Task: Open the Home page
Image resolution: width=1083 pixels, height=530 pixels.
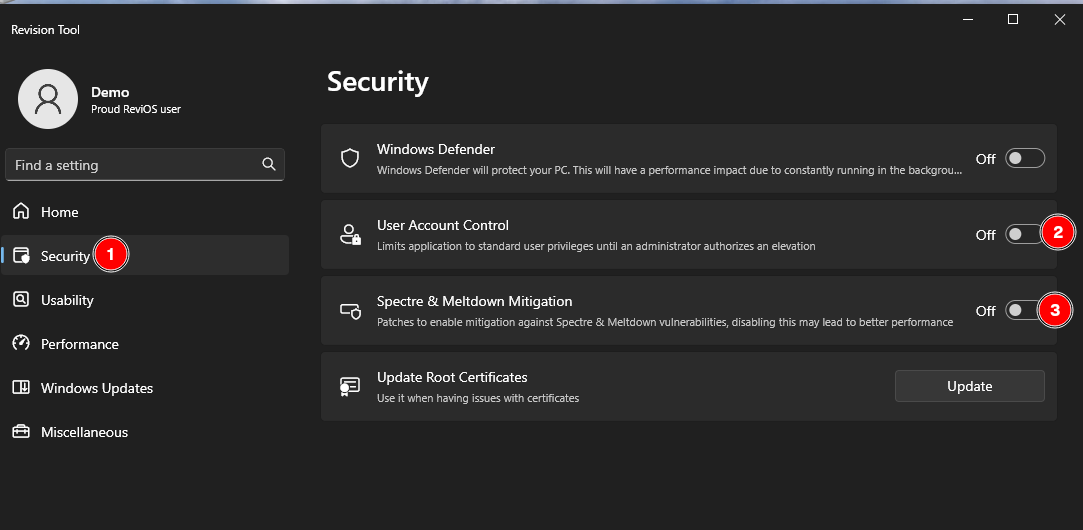Action: pyautogui.click(x=145, y=211)
